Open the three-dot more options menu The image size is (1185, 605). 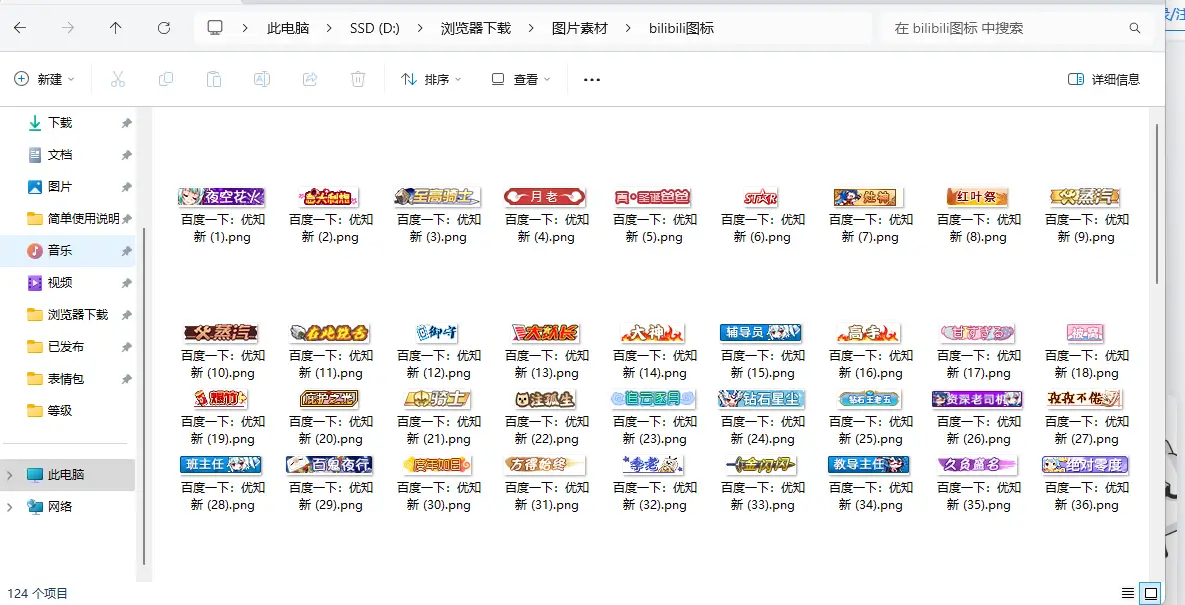(x=592, y=79)
